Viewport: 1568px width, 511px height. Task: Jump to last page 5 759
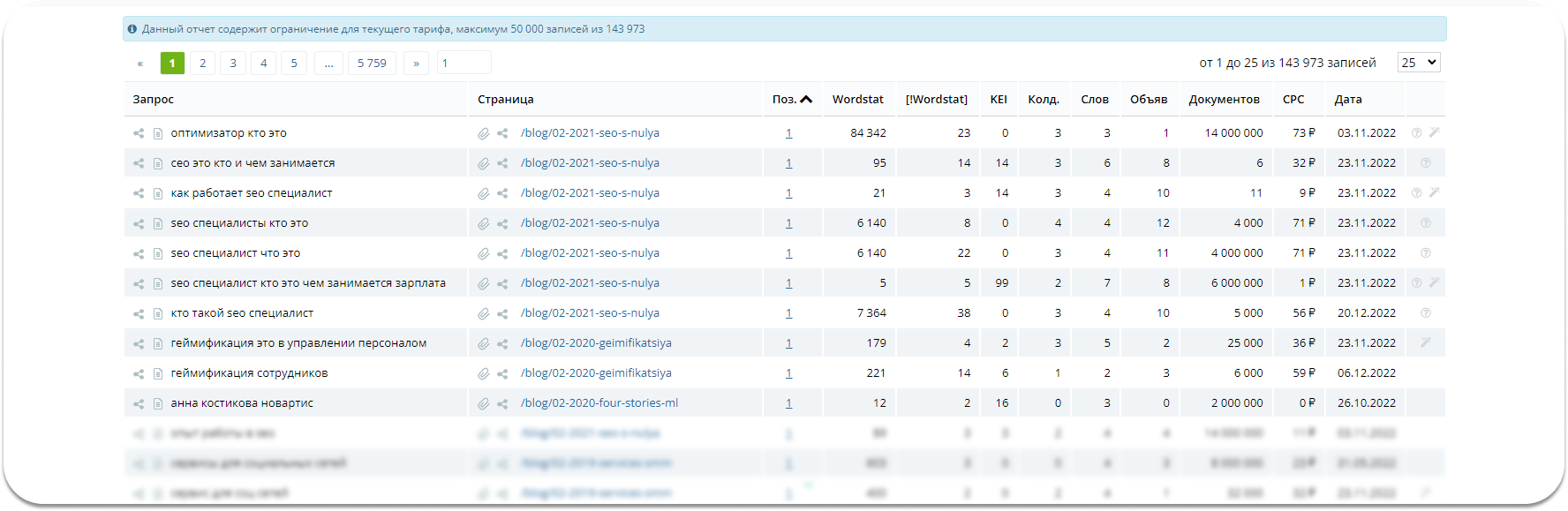(372, 63)
